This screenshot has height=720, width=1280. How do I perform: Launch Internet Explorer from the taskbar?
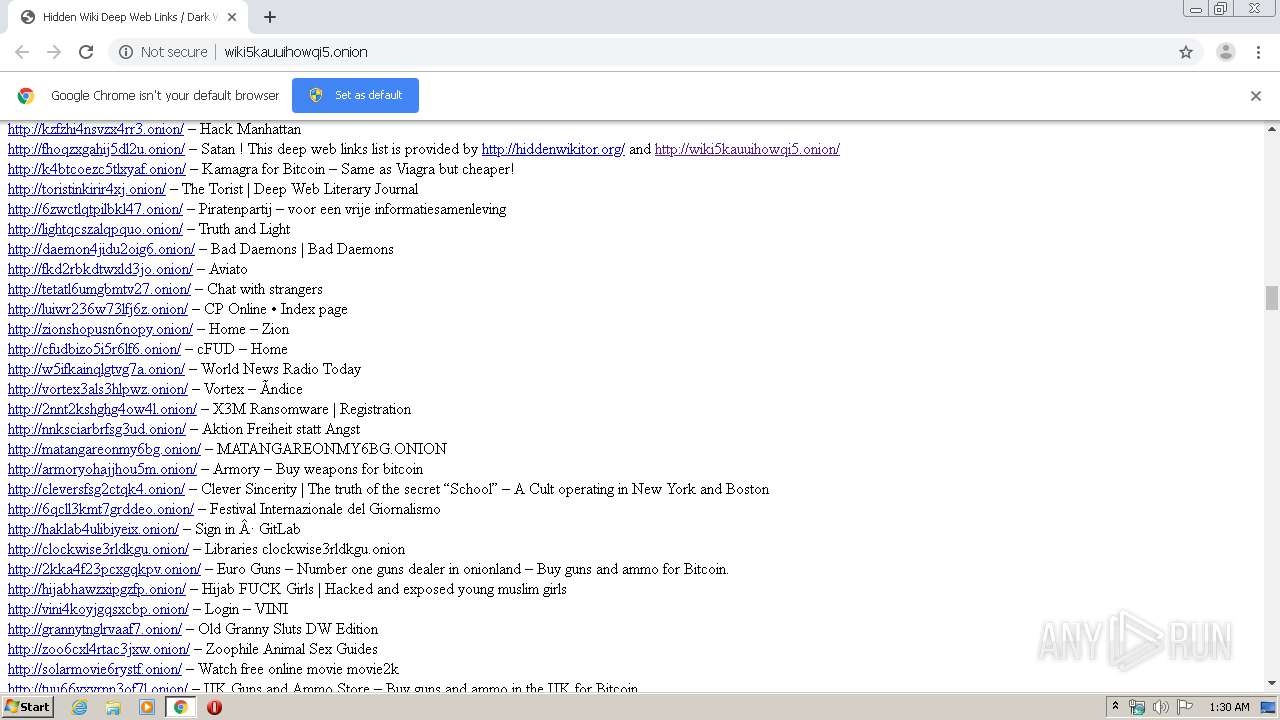[79, 707]
